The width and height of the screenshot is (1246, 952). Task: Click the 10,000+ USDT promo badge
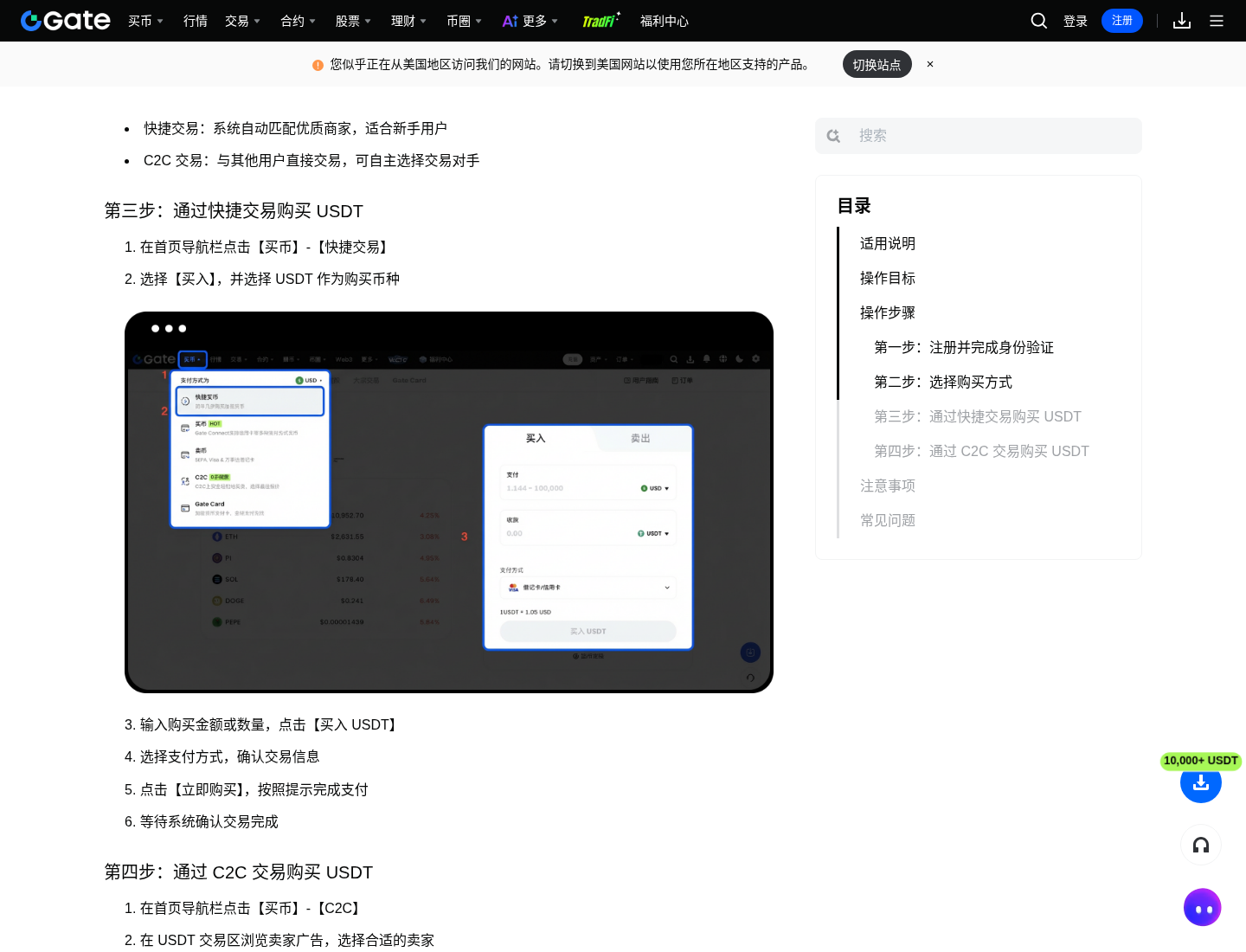coord(1201,761)
